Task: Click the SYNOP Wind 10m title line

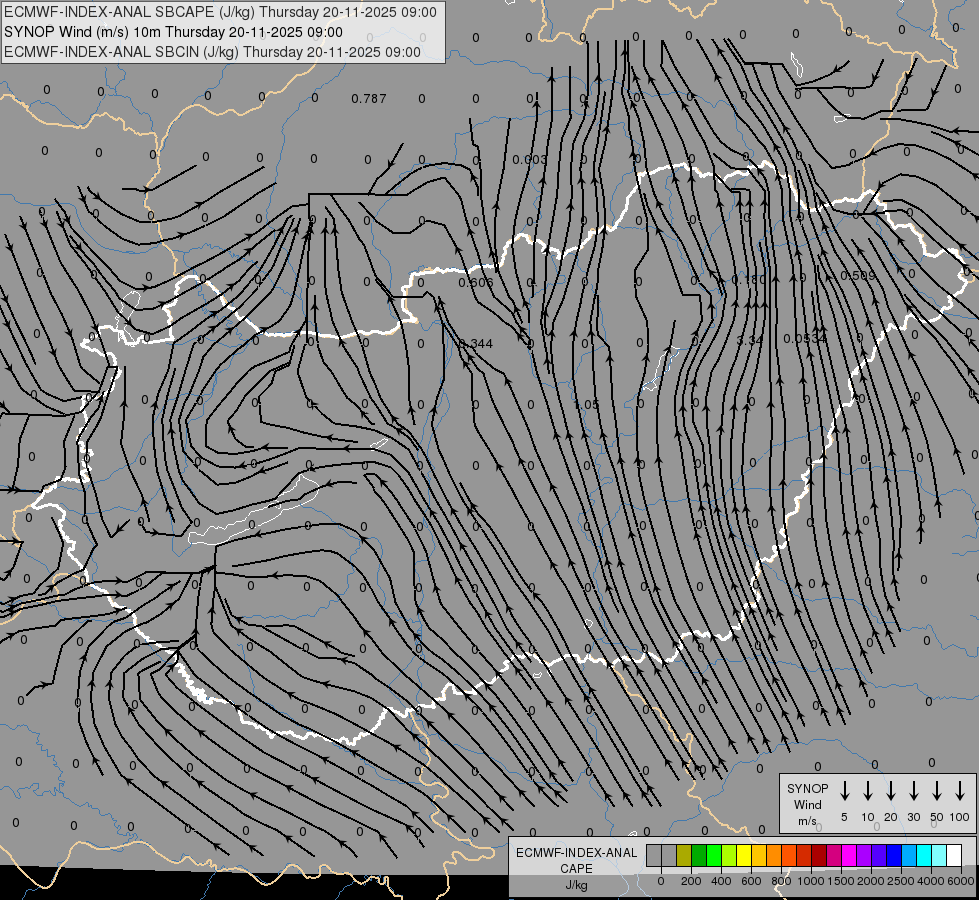Action: (174, 32)
